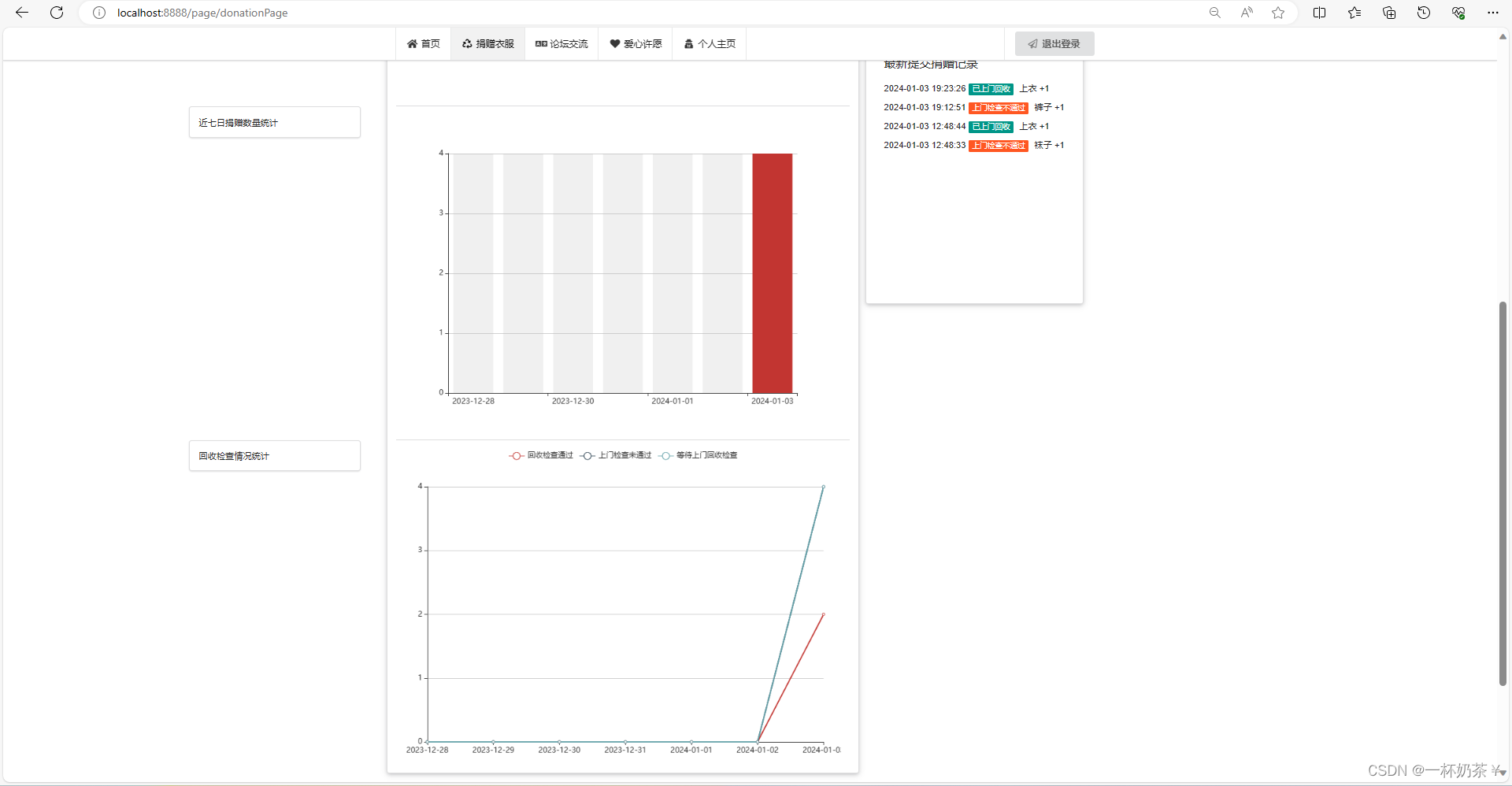Viewport: 1512px width, 786px height.
Task: Click the 退出登录 logout button
Action: [x=1054, y=44]
